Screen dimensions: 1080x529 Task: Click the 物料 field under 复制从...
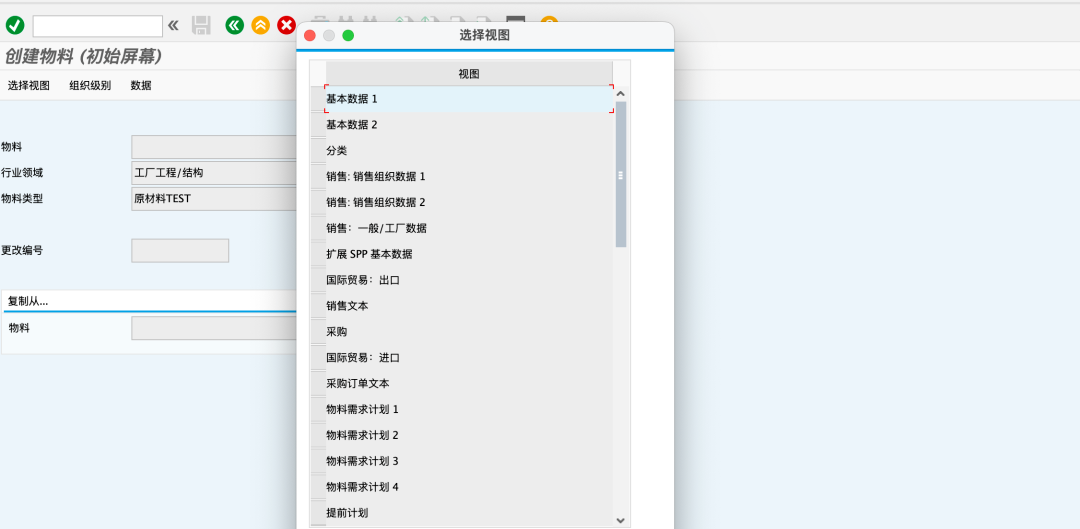point(214,328)
